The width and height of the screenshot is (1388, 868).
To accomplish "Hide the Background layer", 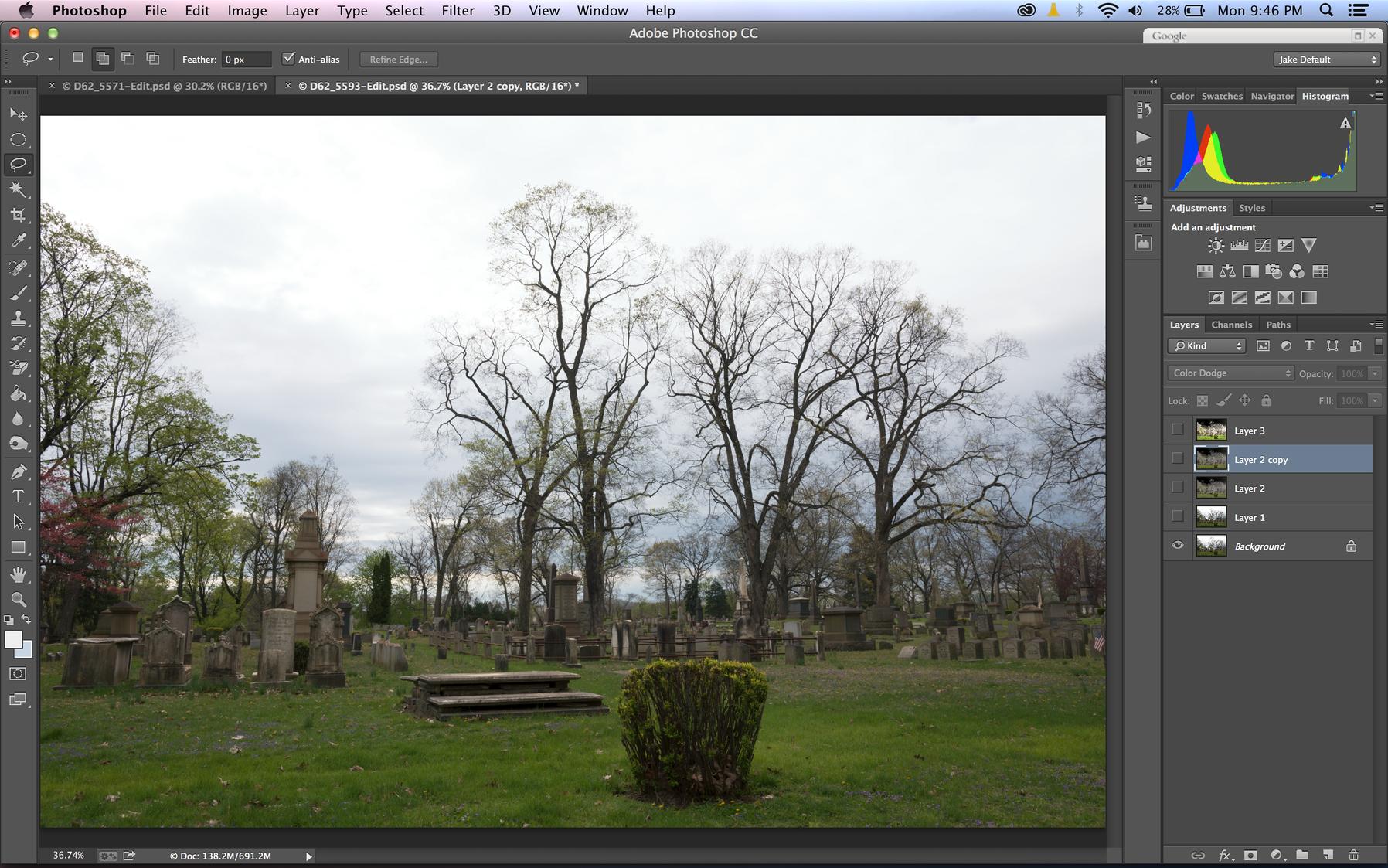I will 1178,546.
